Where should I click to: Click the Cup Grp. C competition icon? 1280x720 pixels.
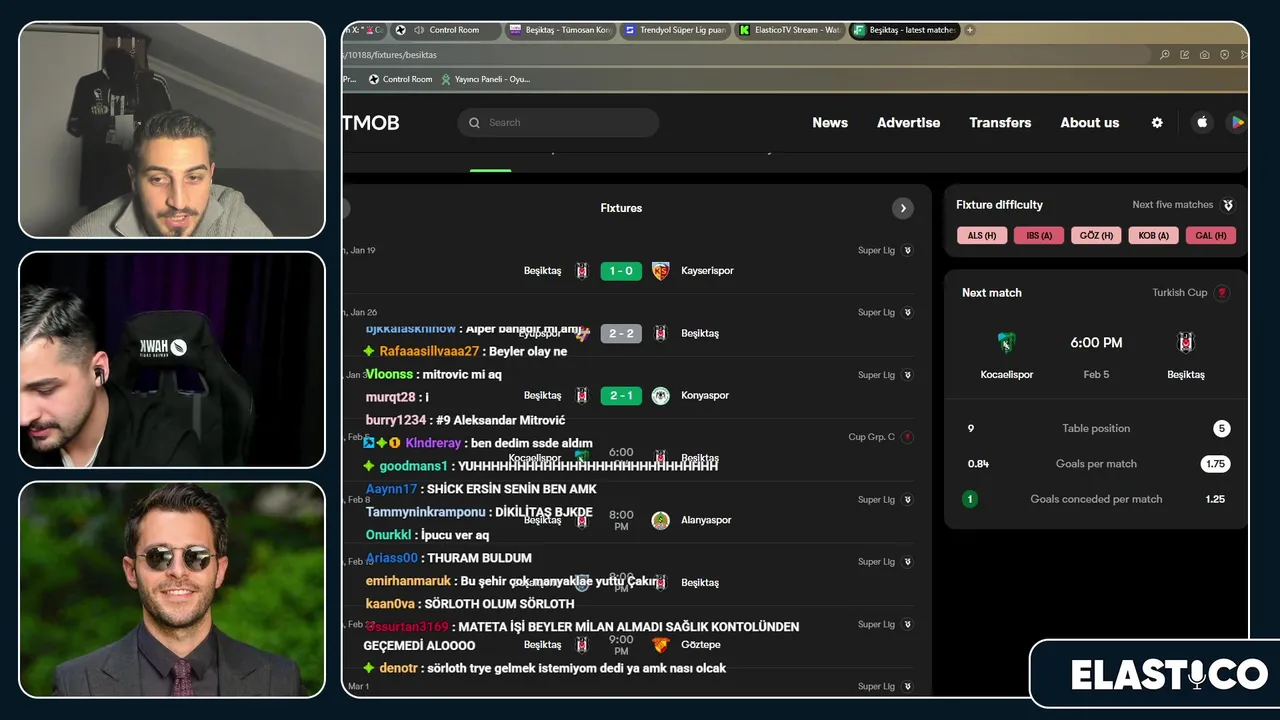coord(907,437)
